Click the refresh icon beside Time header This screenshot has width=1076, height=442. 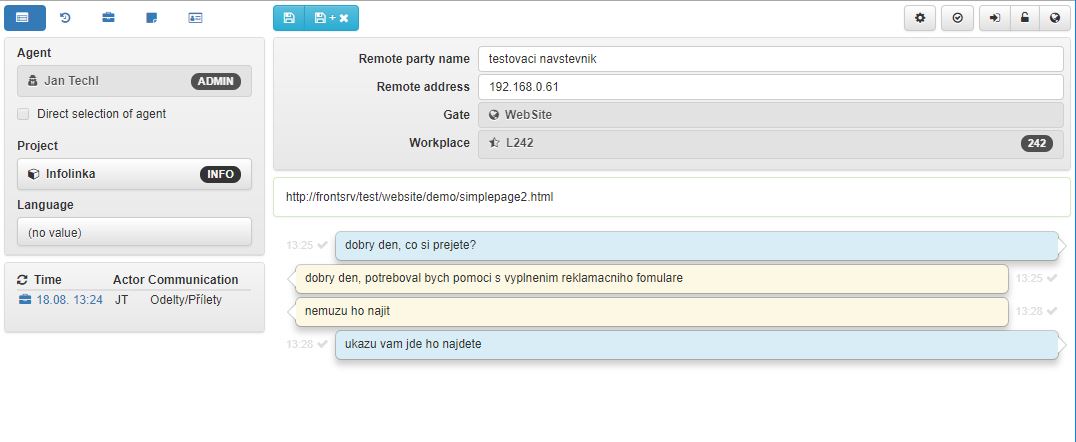coord(23,279)
